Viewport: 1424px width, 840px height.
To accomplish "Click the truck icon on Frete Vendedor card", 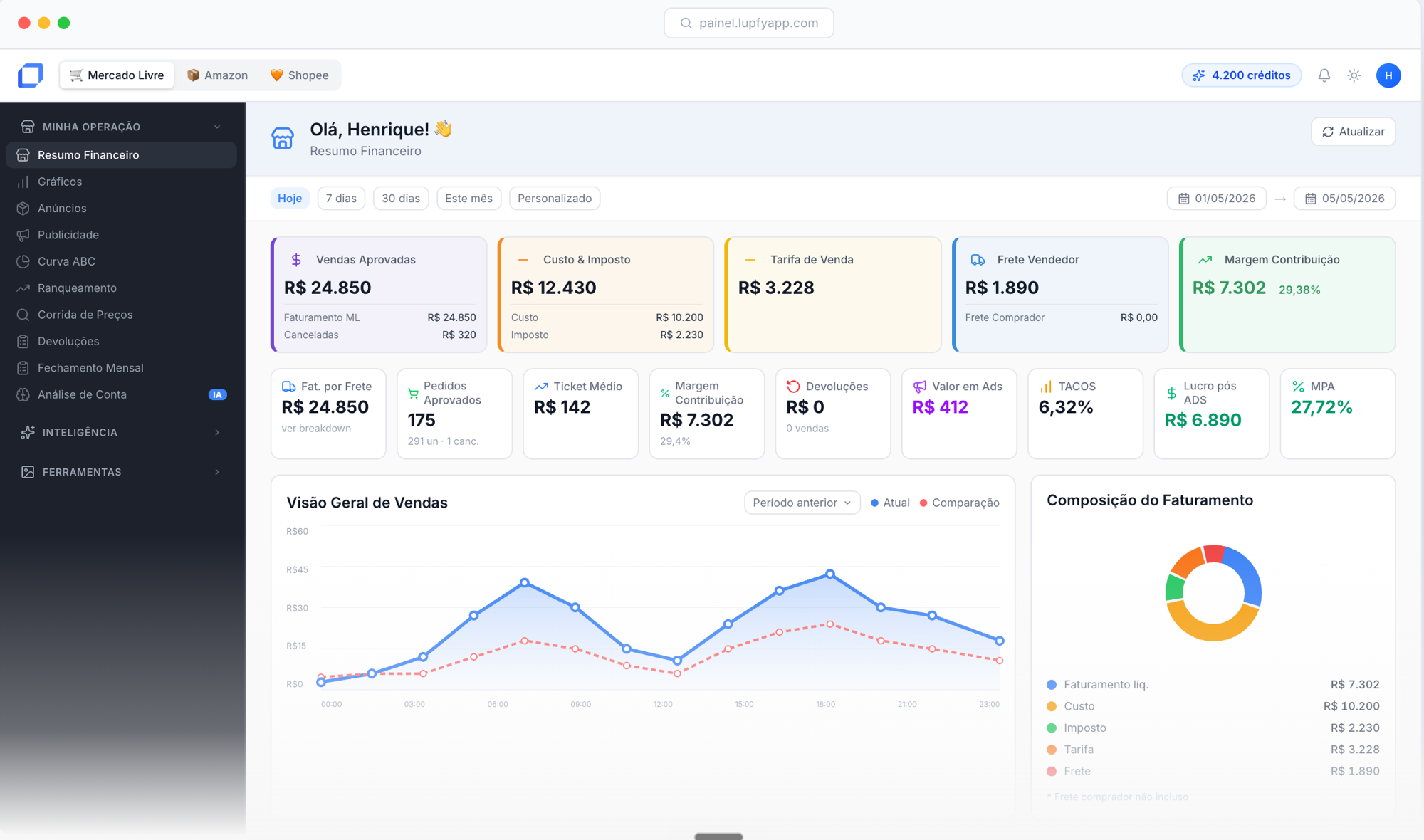I will pos(978,260).
